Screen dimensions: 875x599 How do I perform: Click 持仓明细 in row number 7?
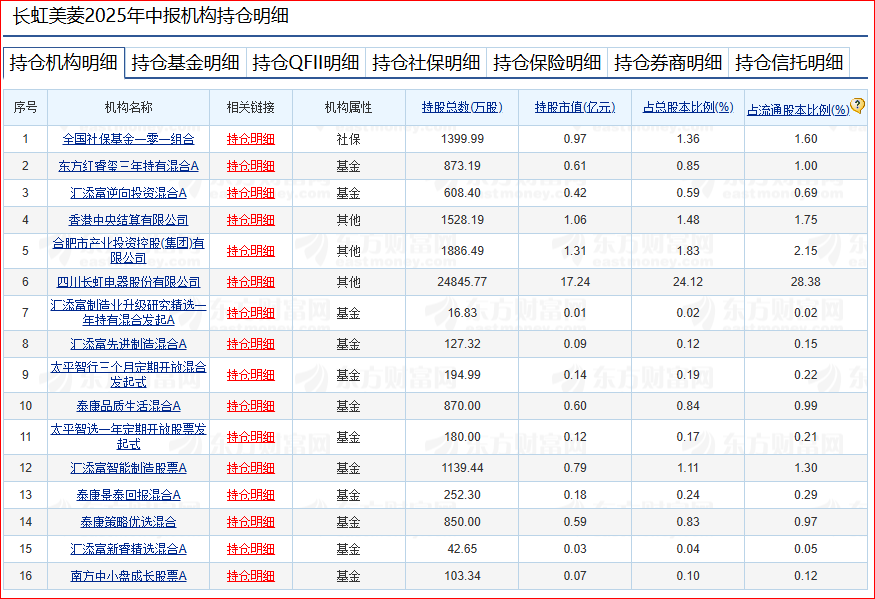click(251, 313)
